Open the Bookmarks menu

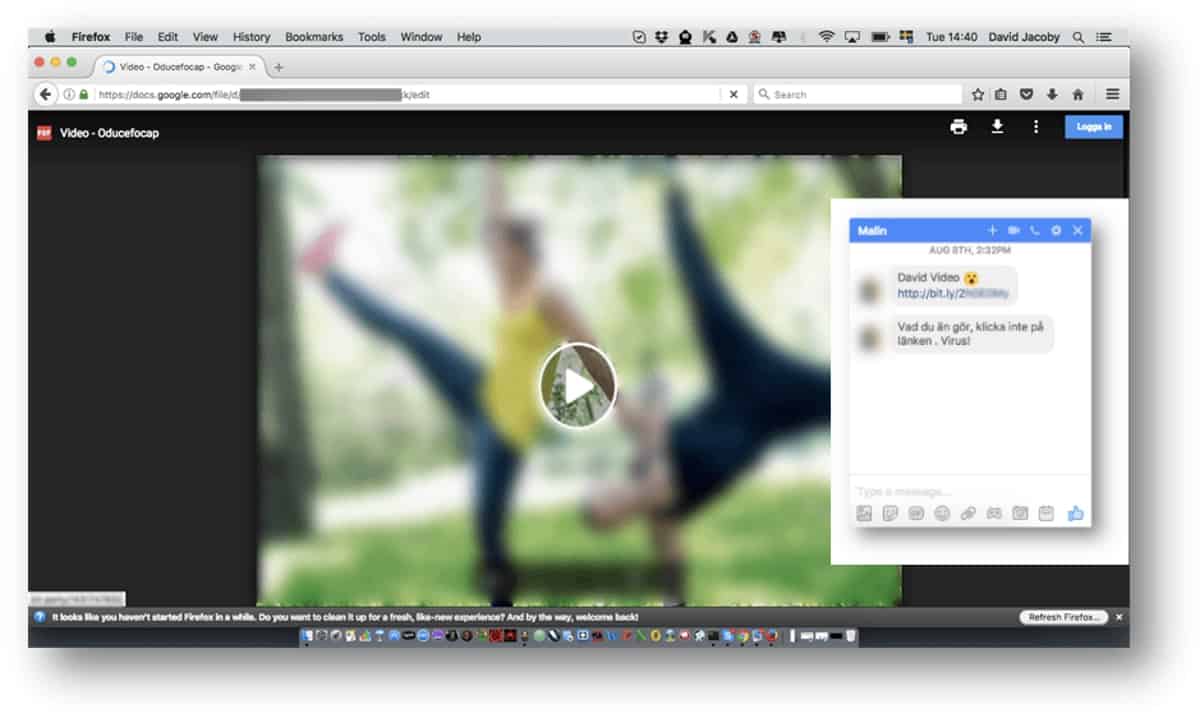pos(314,37)
